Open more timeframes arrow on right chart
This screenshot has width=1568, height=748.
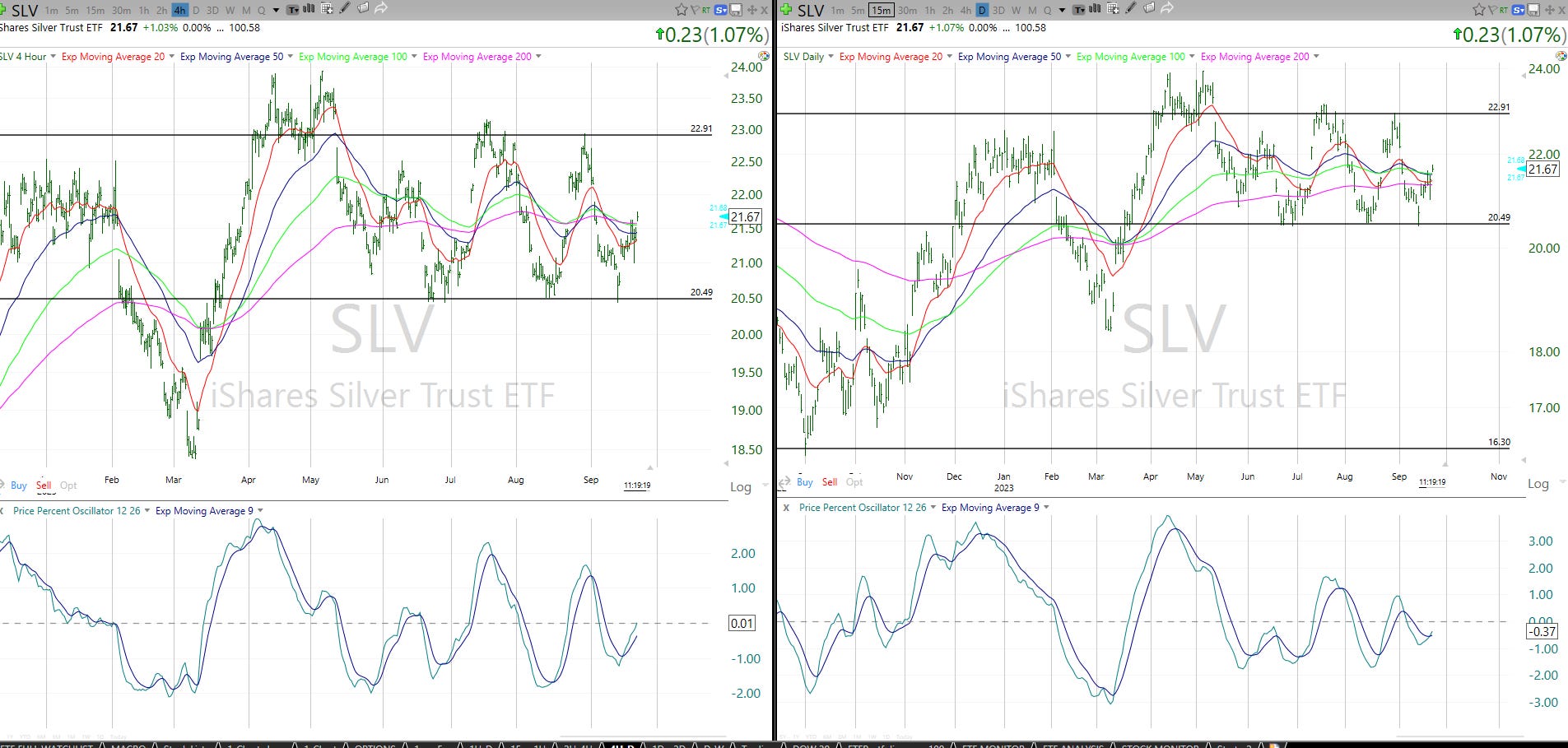click(x=1062, y=11)
